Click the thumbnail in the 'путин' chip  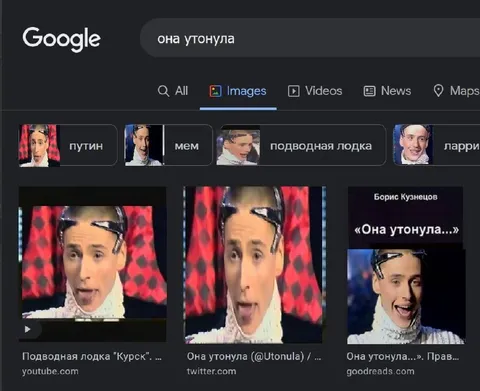click(39, 145)
